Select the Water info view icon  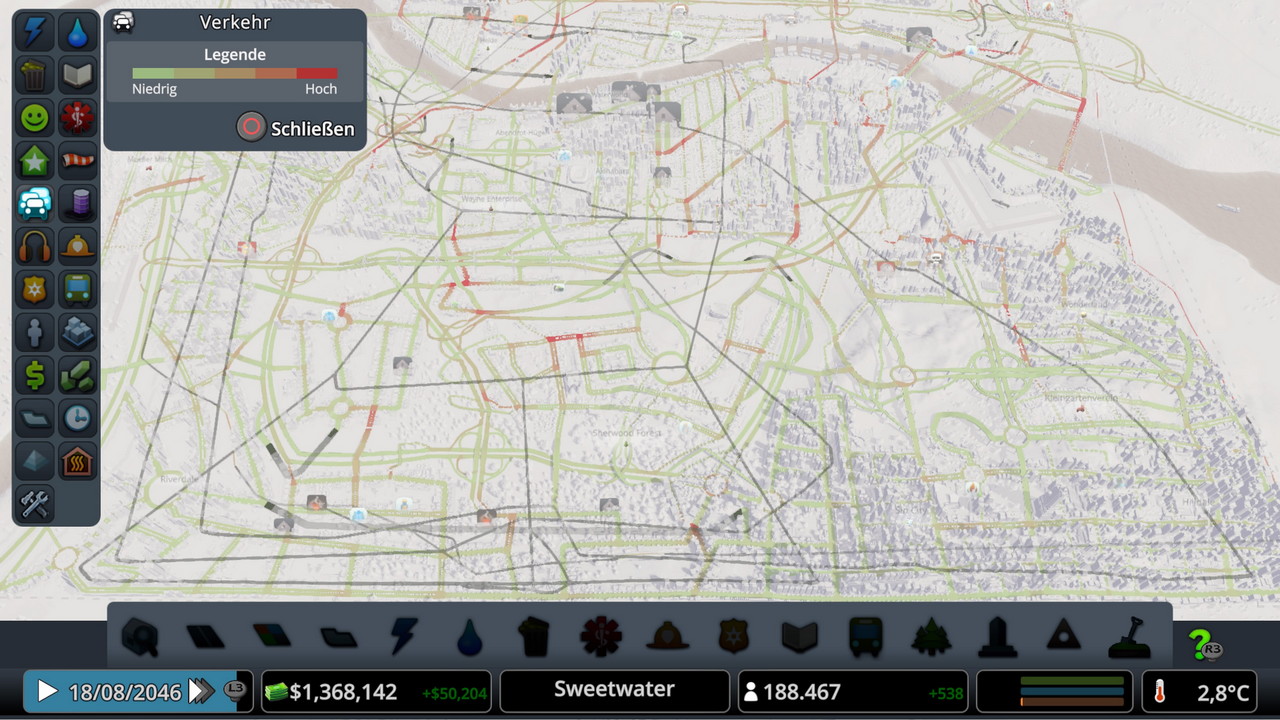pos(78,33)
